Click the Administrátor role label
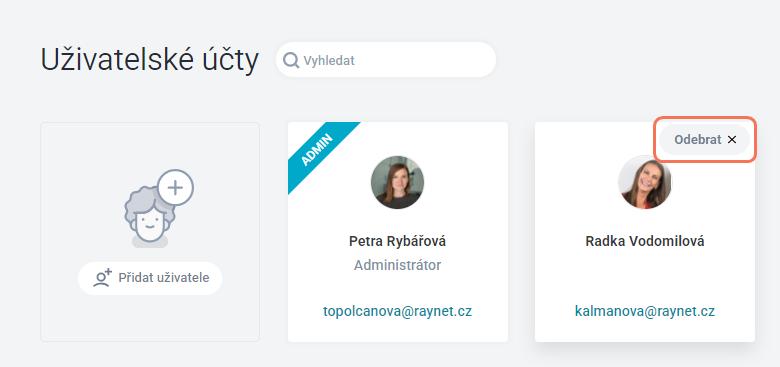 [x=397, y=265]
